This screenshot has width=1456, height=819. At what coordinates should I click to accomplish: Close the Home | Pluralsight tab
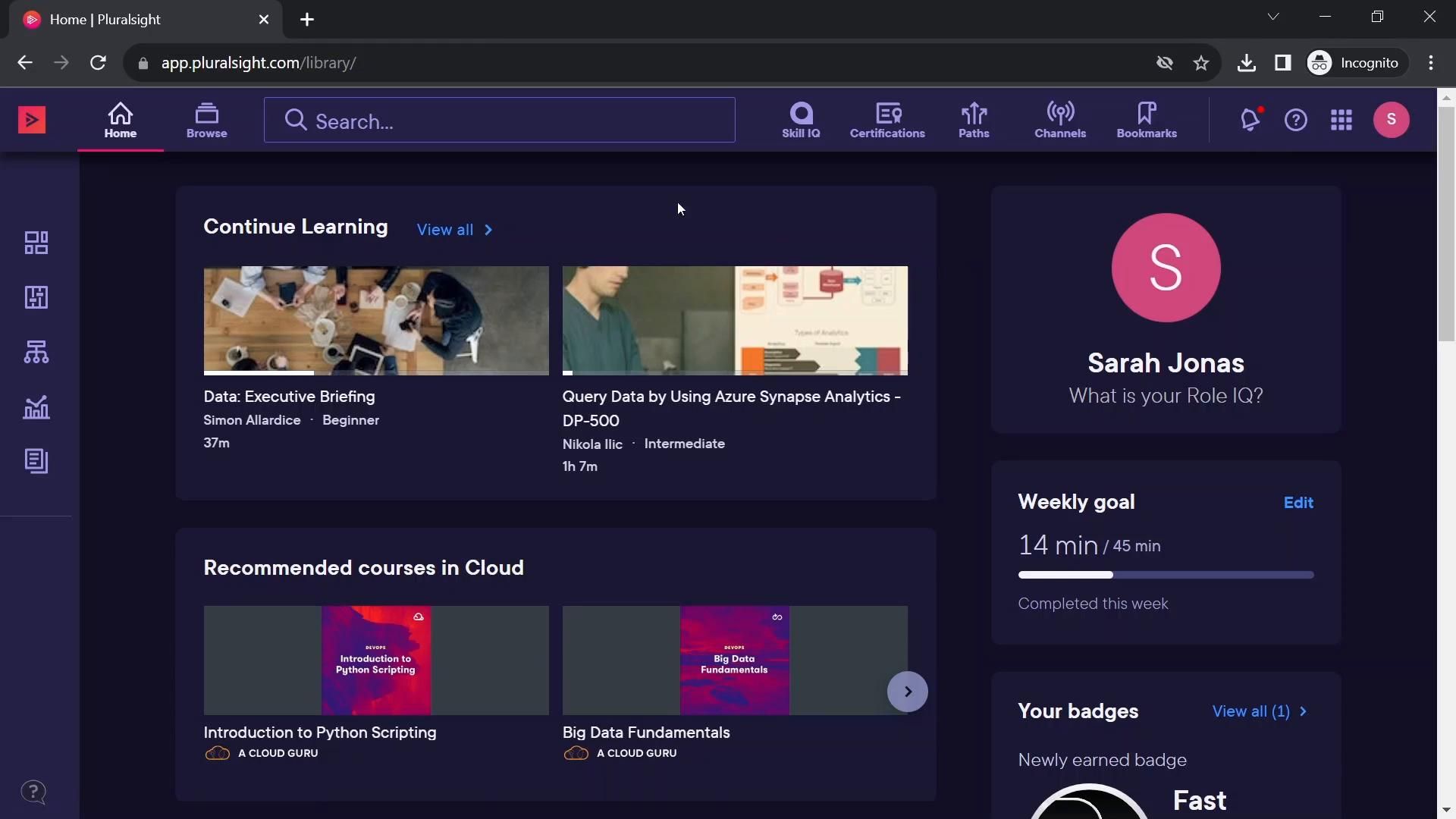tap(264, 20)
